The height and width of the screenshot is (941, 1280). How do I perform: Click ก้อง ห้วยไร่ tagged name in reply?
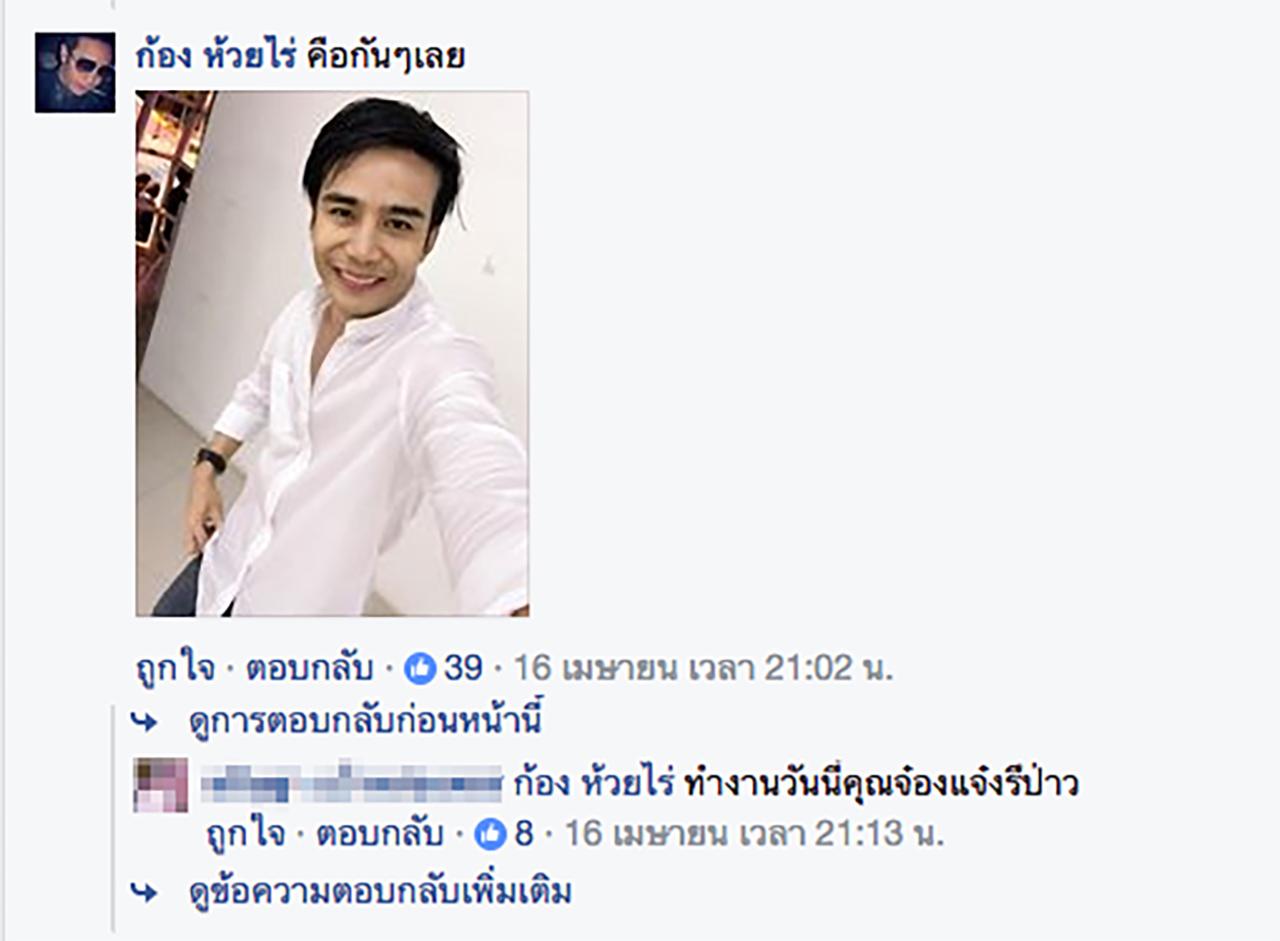pyautogui.click(x=596, y=783)
